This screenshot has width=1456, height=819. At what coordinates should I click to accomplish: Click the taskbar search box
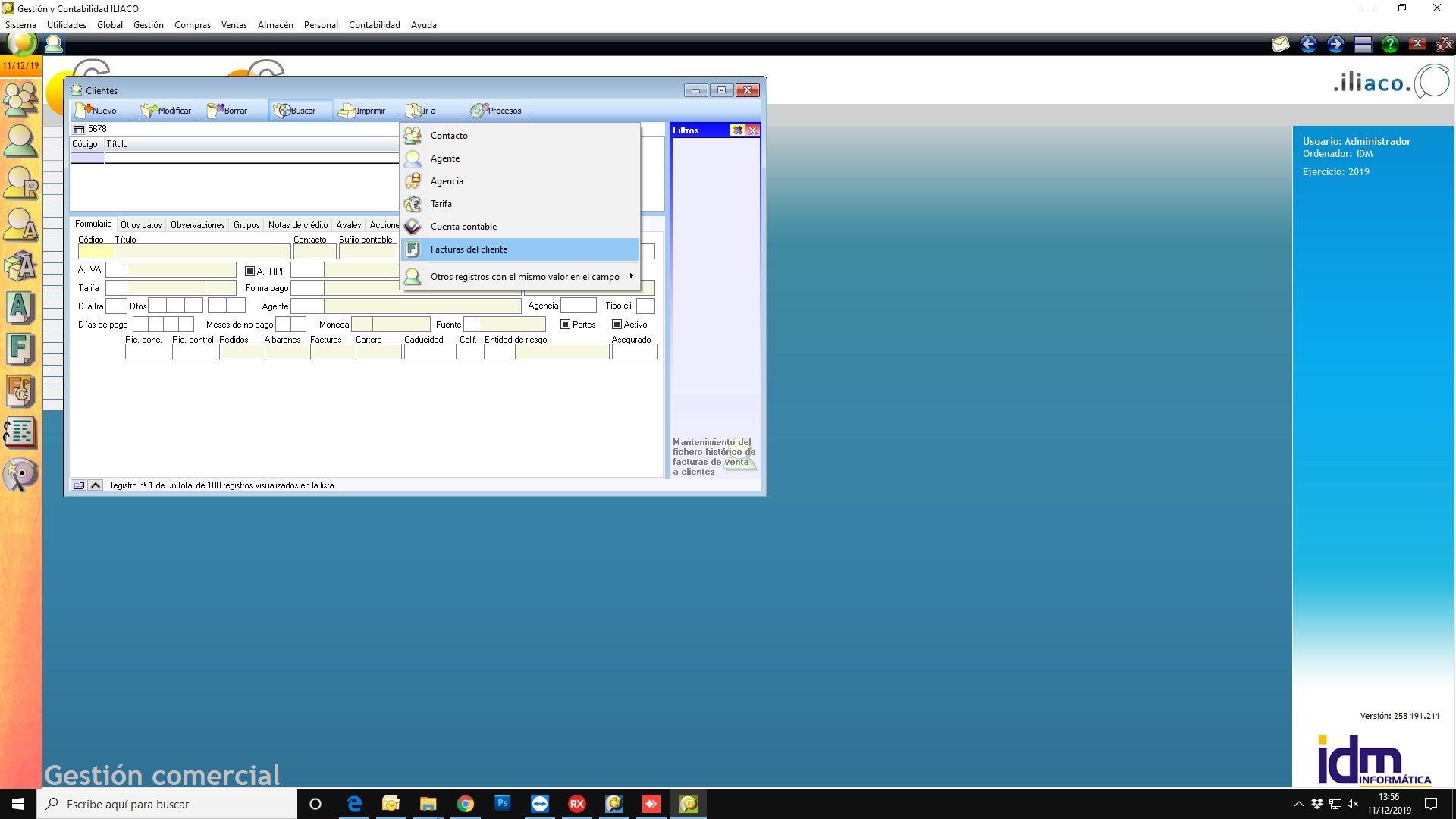click(167, 804)
